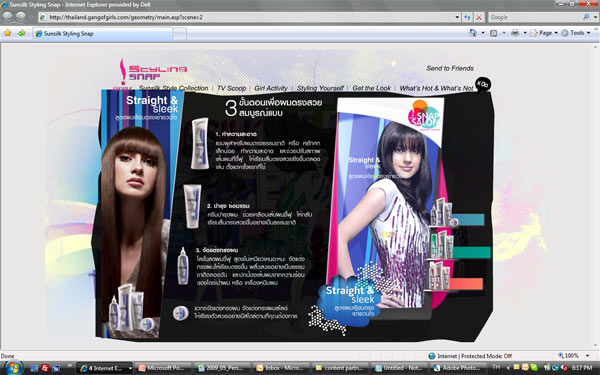
Task: Open the Get the Look menu
Action: point(372,88)
